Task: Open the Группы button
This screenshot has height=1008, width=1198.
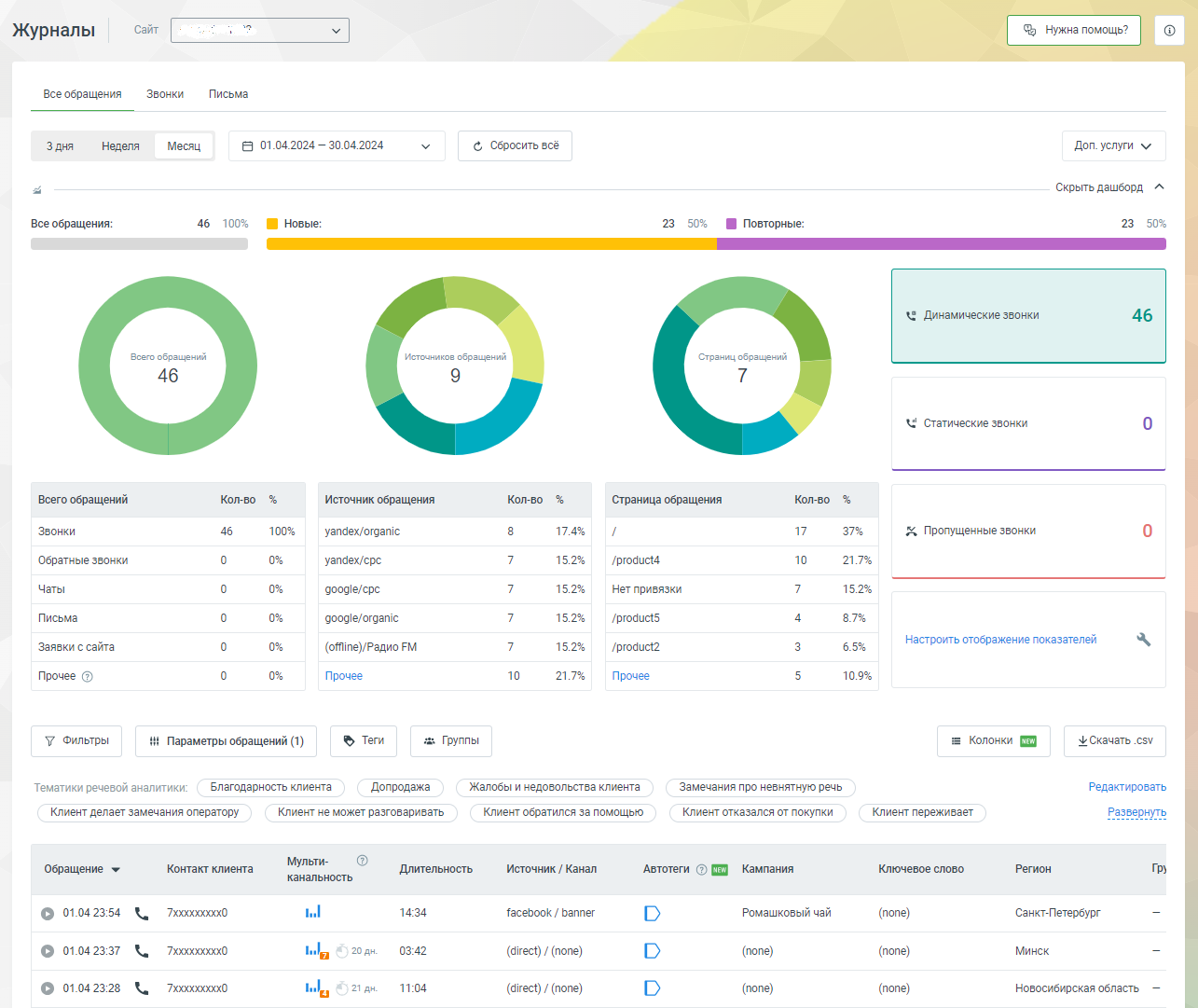Action: click(x=451, y=741)
